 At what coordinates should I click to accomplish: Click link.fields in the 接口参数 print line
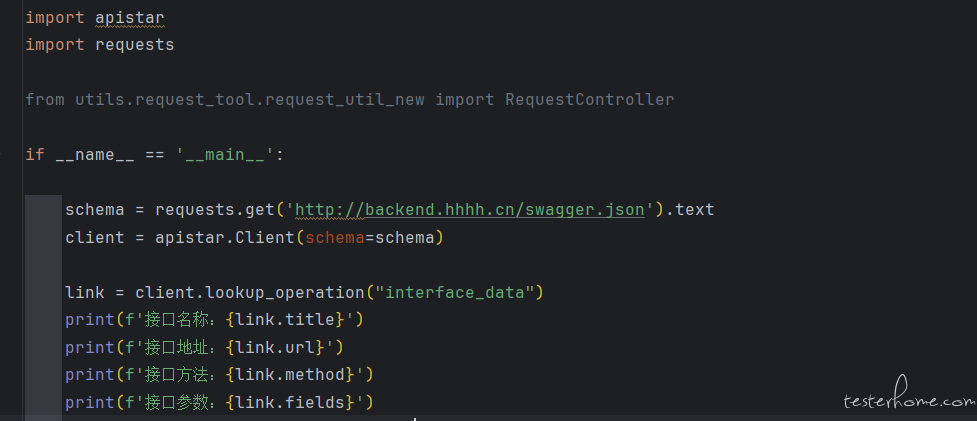pos(290,402)
